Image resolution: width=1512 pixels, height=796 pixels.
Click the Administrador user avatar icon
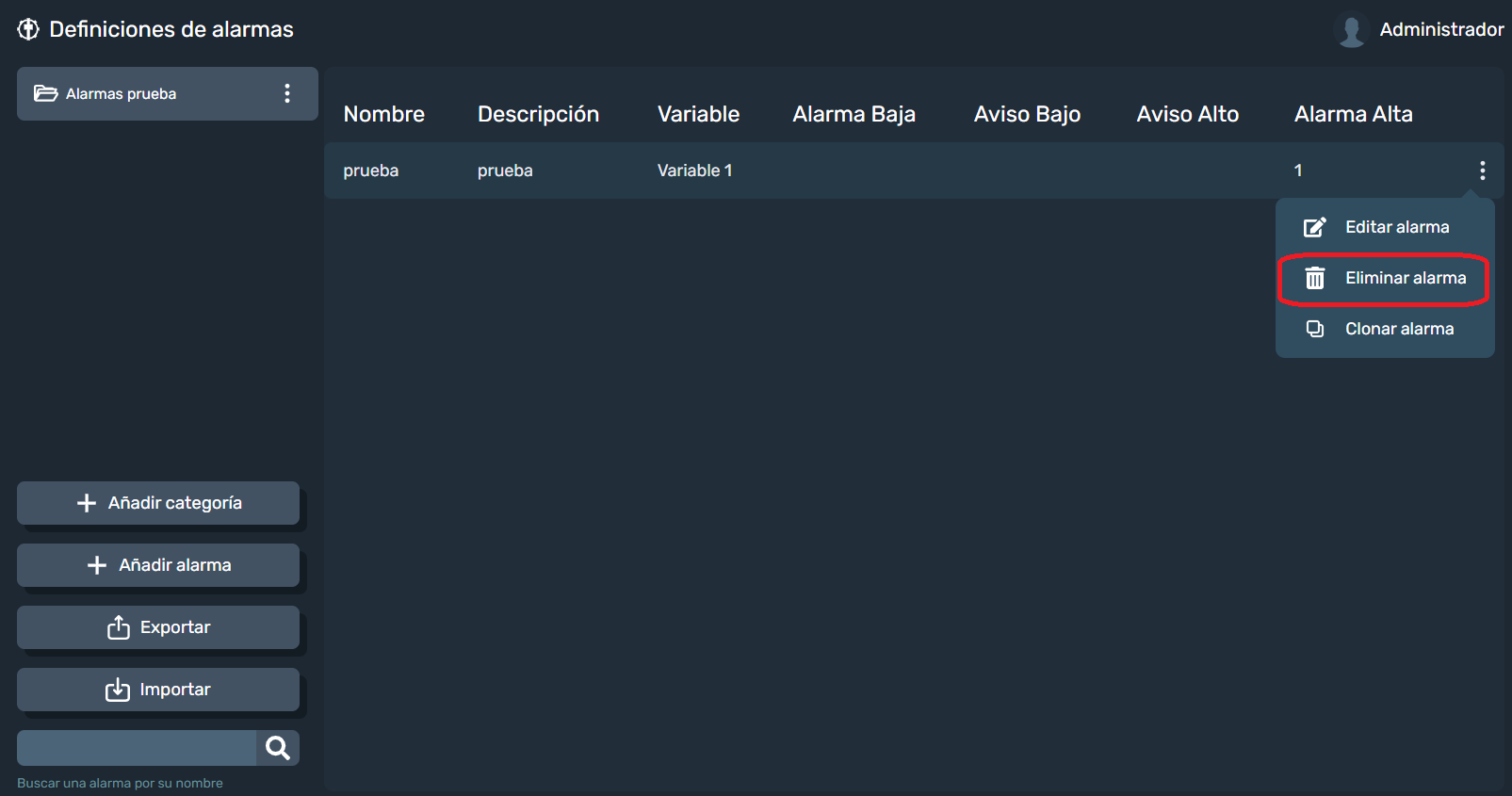pos(1352,29)
